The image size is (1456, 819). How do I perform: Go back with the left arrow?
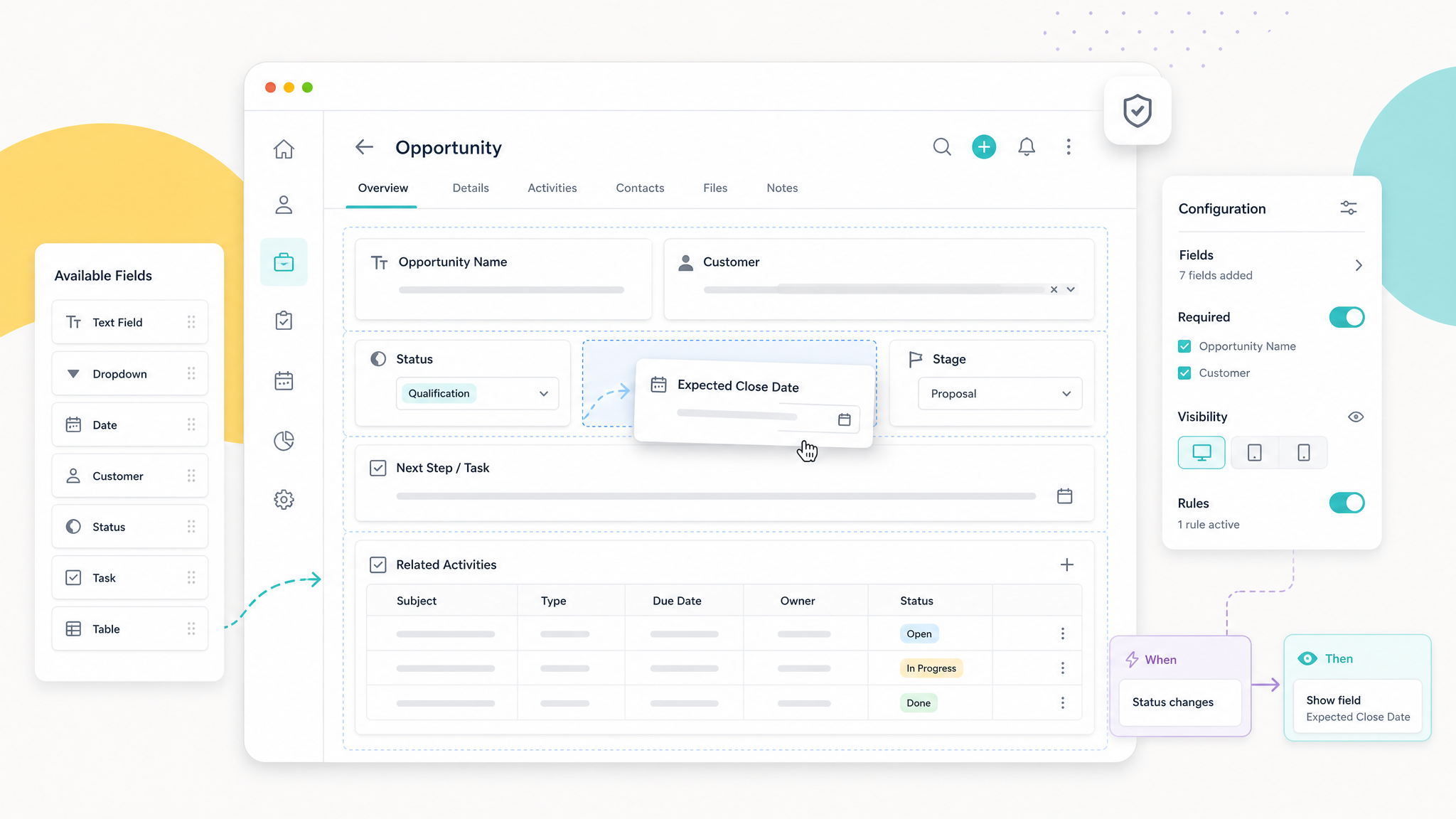click(x=364, y=147)
